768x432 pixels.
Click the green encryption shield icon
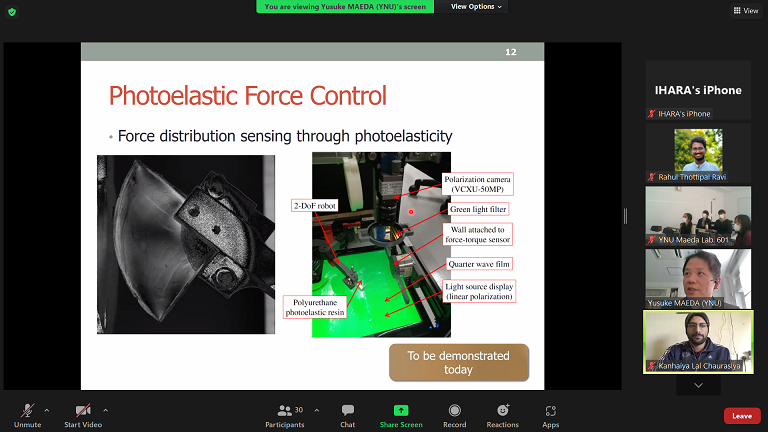tap(10, 12)
